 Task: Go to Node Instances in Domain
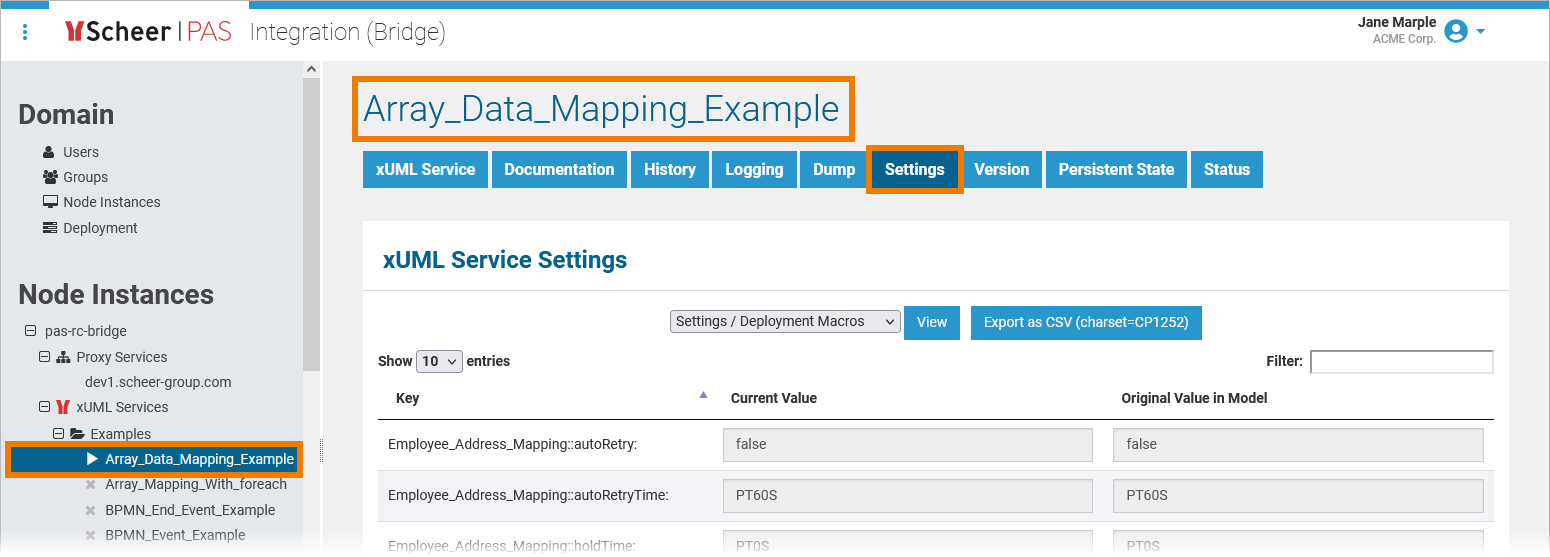pos(111,202)
